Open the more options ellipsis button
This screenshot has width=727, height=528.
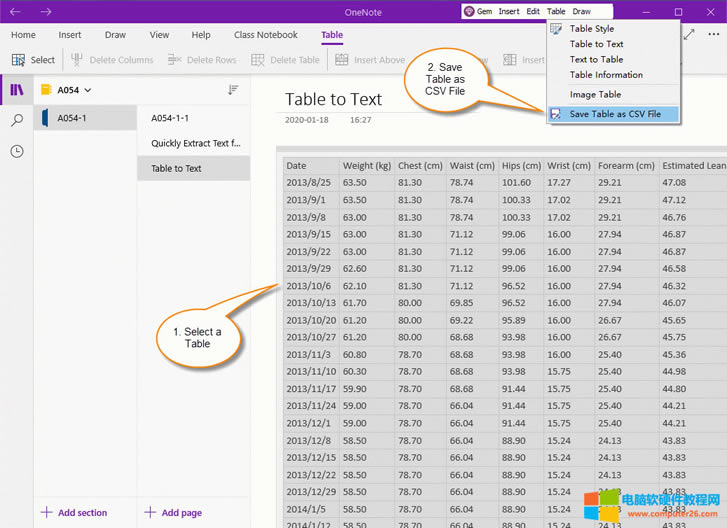click(x=713, y=34)
